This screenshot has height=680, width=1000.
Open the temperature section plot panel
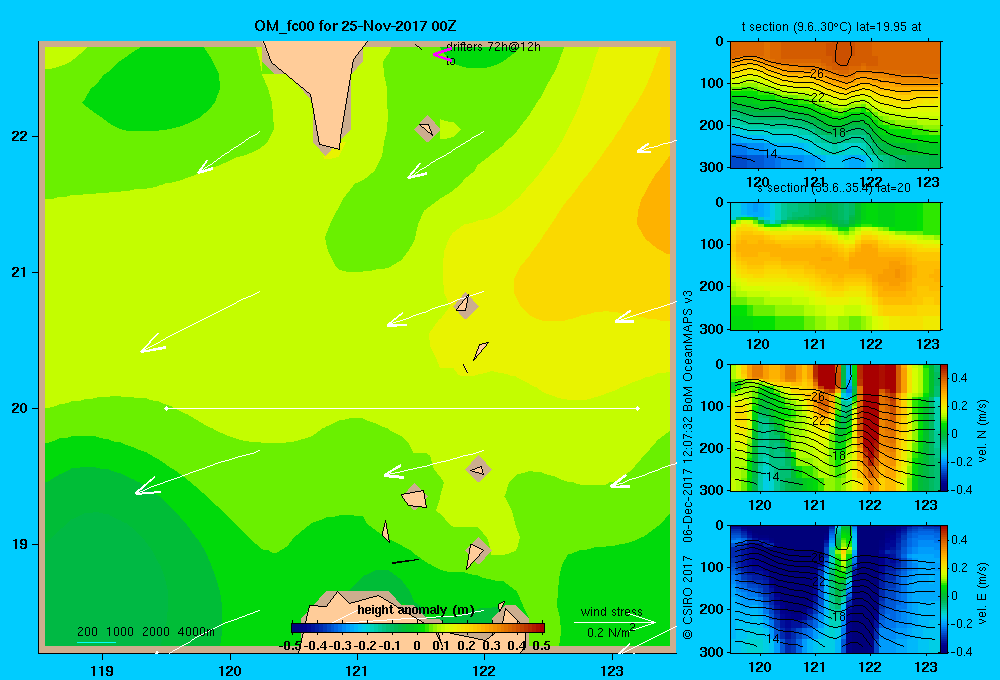pyautogui.click(x=835, y=105)
